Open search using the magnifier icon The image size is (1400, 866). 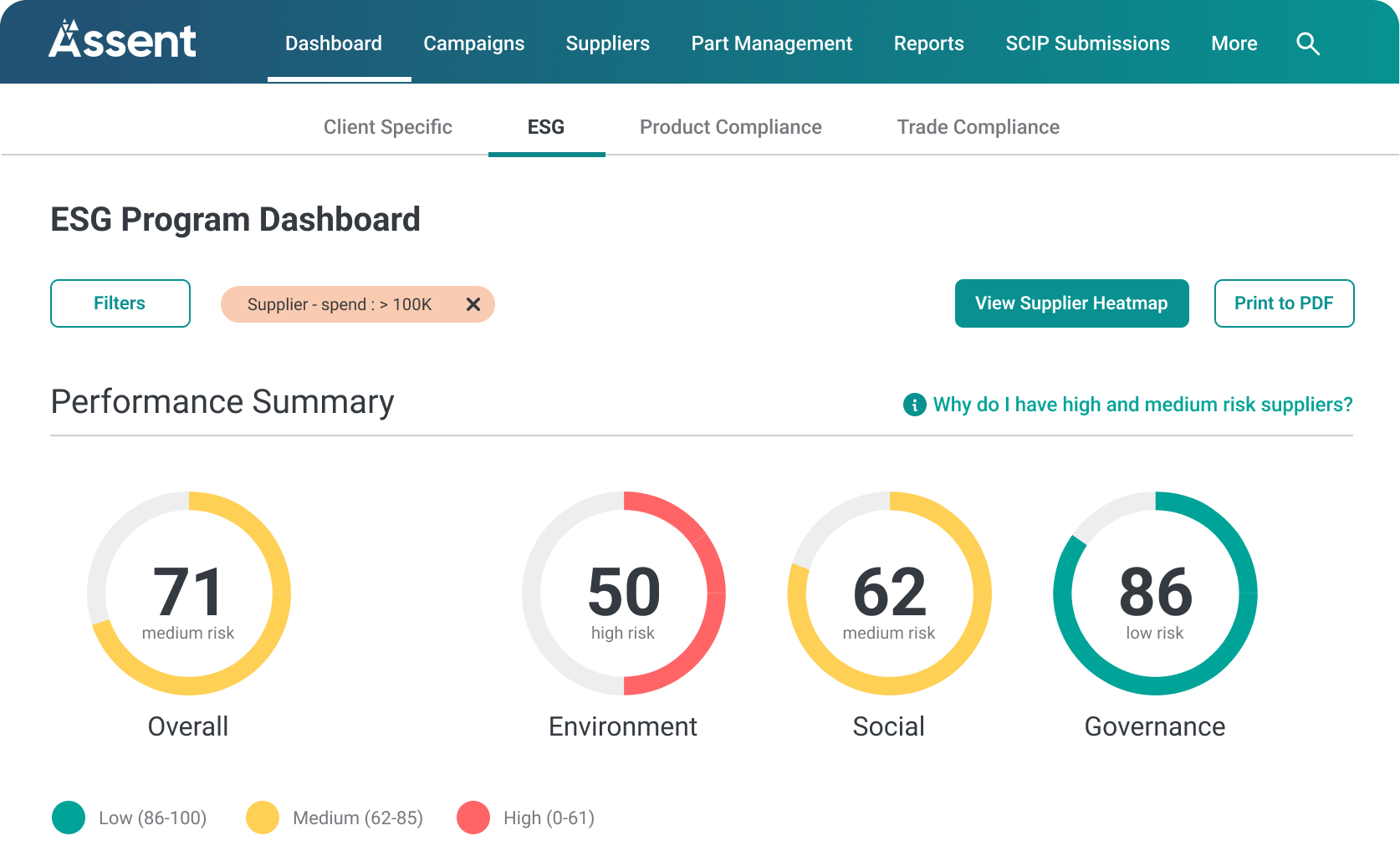pos(1307,43)
